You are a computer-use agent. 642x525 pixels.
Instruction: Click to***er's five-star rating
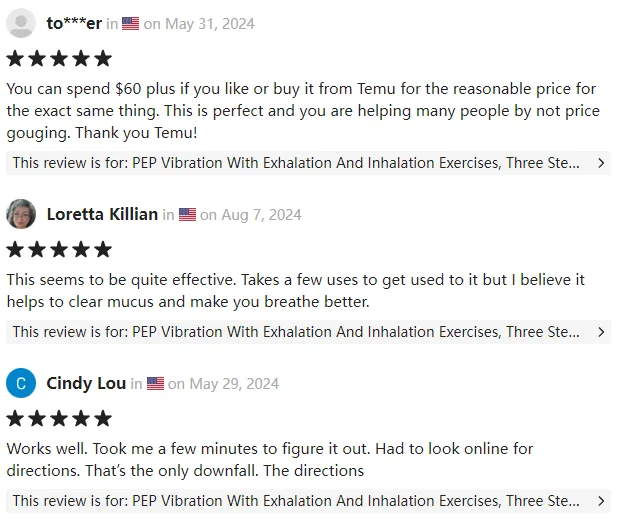pos(59,58)
